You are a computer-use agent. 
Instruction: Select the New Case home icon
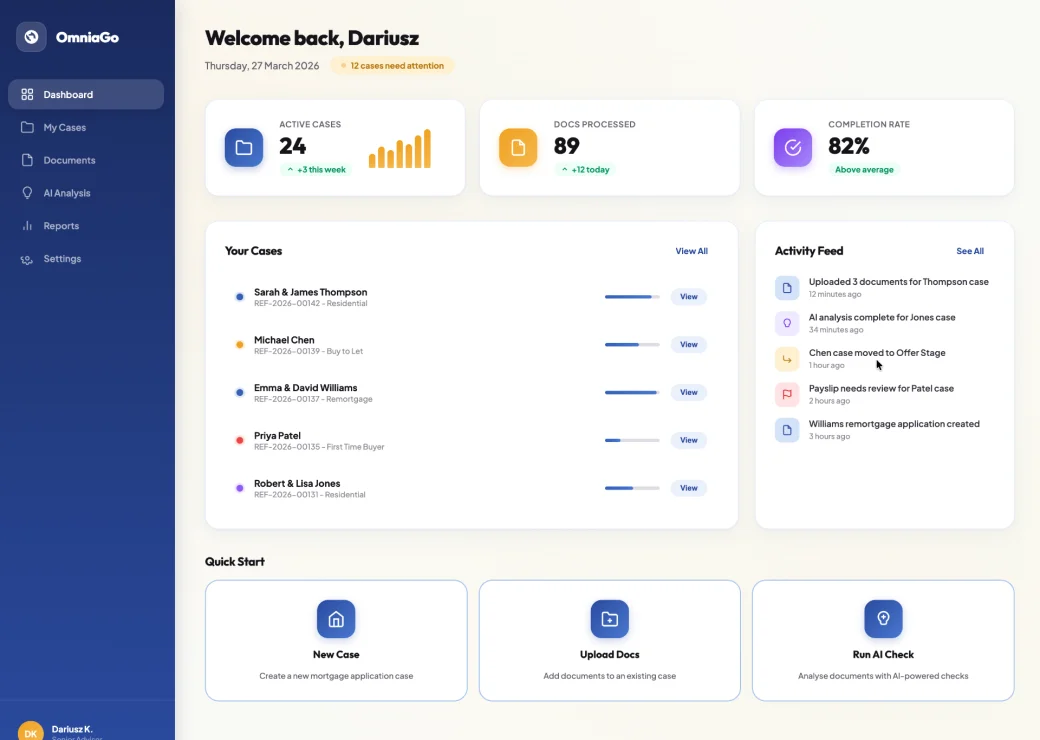point(335,618)
